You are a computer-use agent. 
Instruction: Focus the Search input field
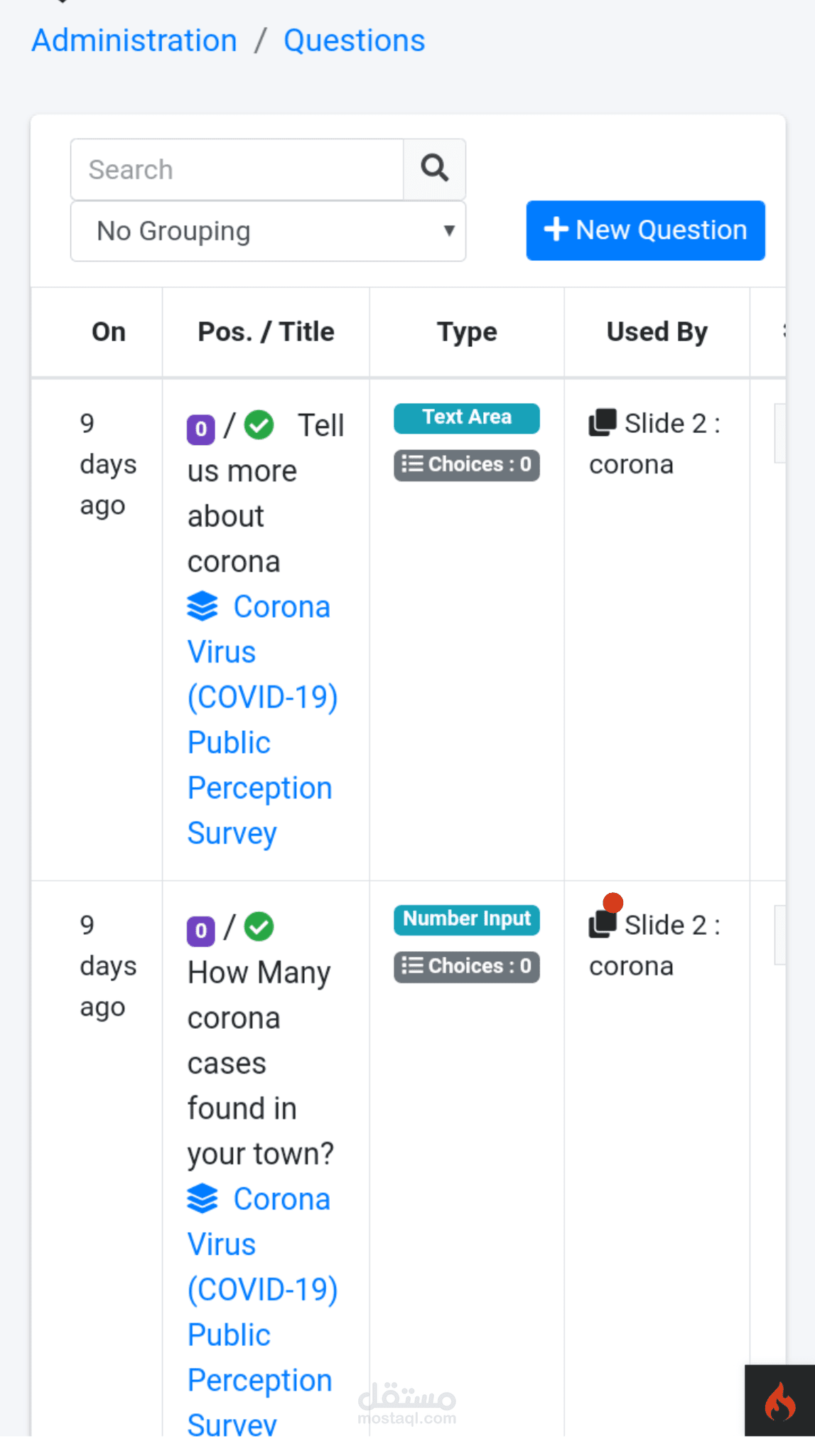coord(237,170)
